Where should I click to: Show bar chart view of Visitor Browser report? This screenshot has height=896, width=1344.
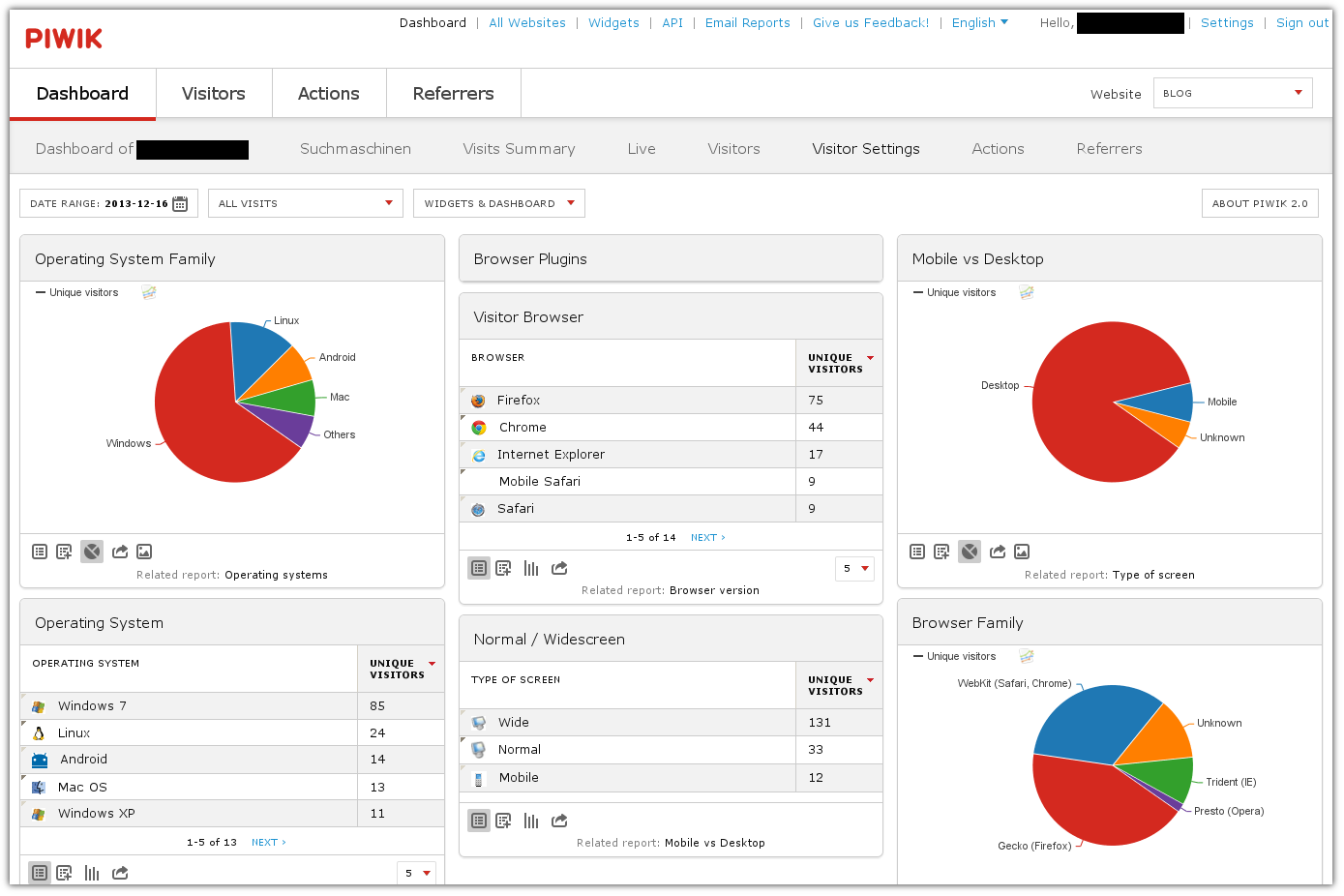coord(530,568)
